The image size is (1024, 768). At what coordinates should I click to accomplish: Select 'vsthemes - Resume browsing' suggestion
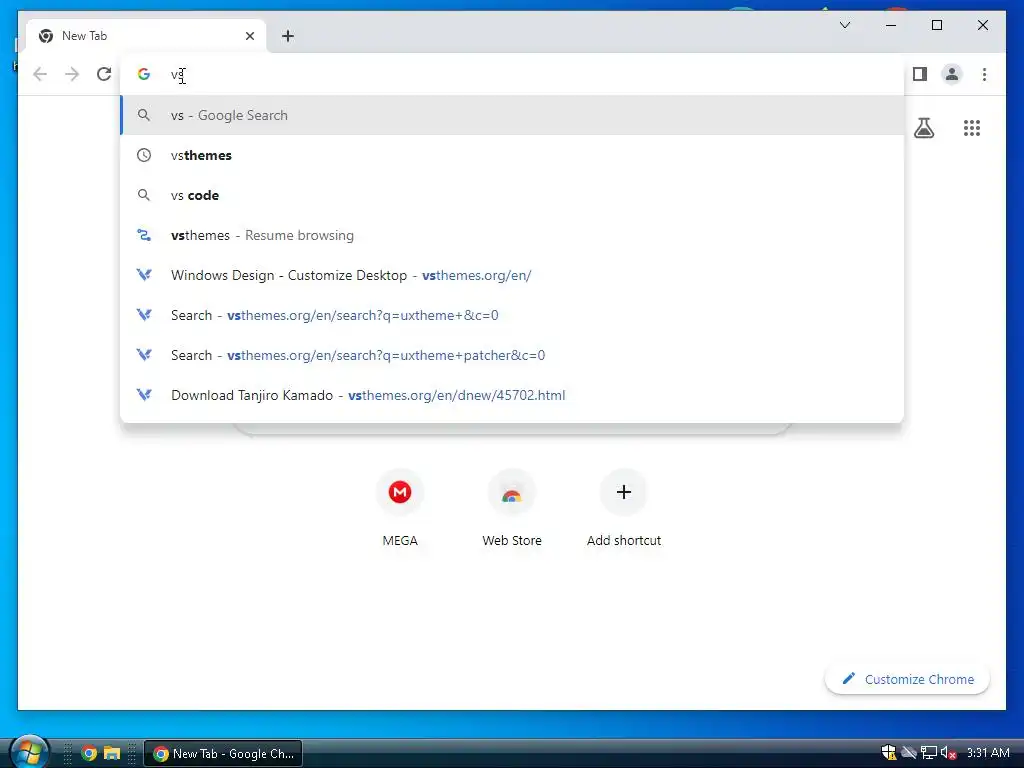512,235
